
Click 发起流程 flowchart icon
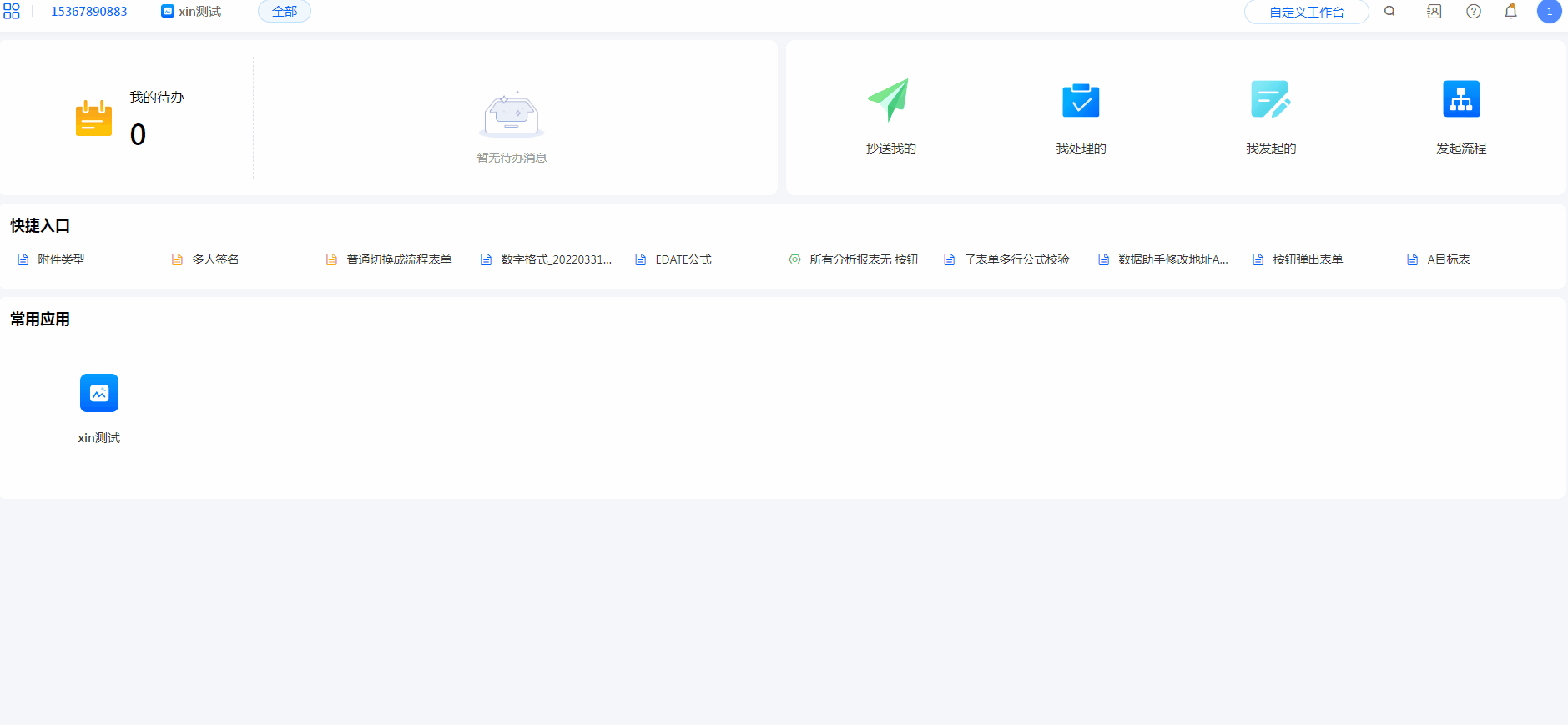point(1460,100)
